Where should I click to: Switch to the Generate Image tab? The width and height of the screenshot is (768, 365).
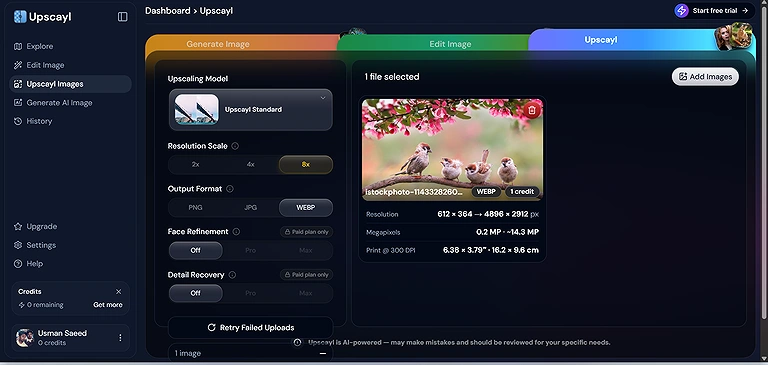point(218,44)
